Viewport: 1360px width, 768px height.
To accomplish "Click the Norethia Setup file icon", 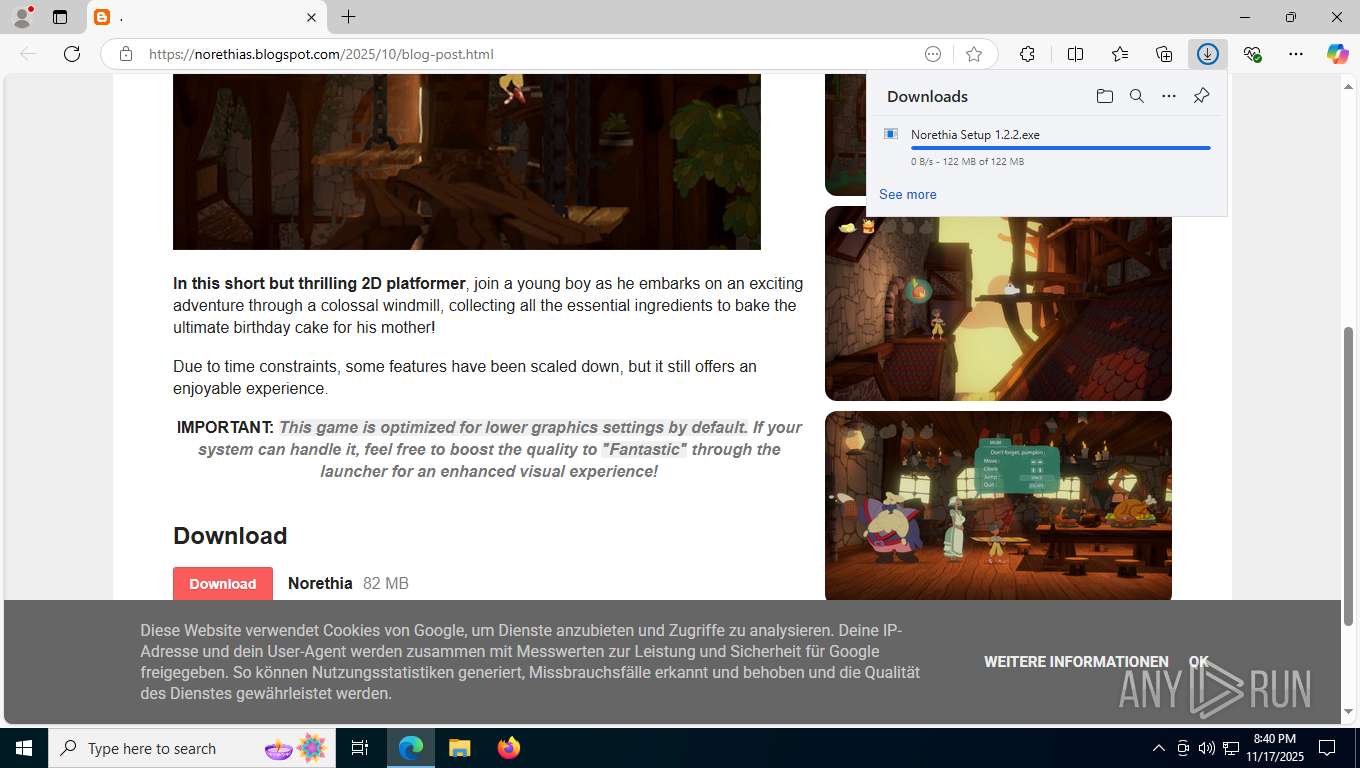I will click(x=890, y=134).
